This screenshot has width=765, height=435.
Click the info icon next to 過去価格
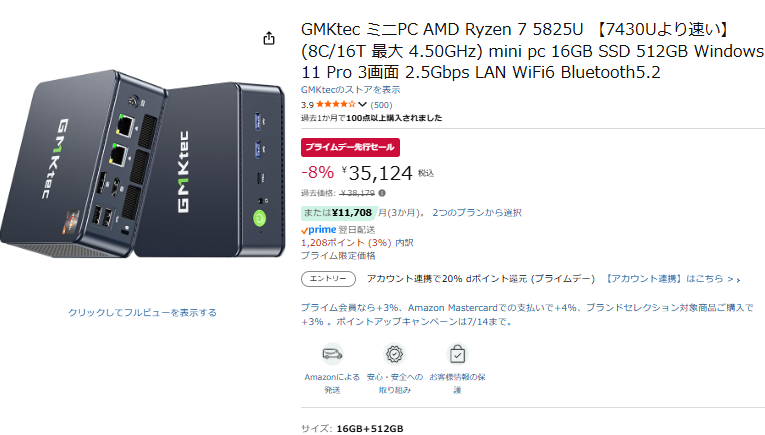(382, 193)
